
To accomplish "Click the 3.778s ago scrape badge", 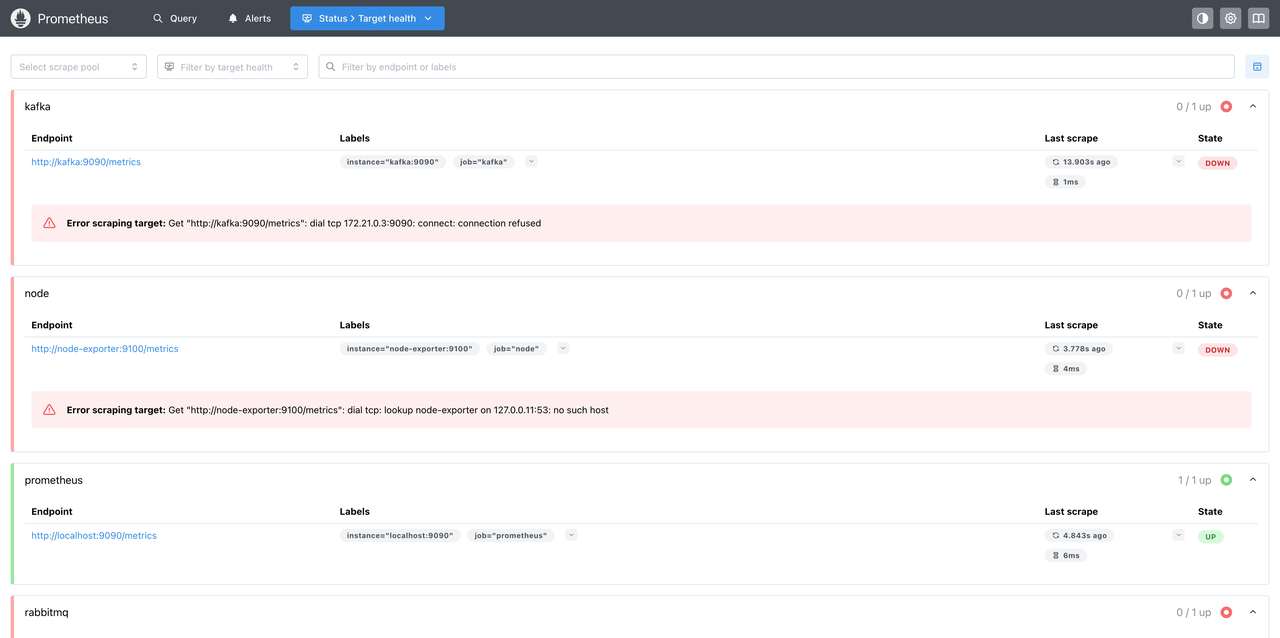I will (x=1079, y=349).
